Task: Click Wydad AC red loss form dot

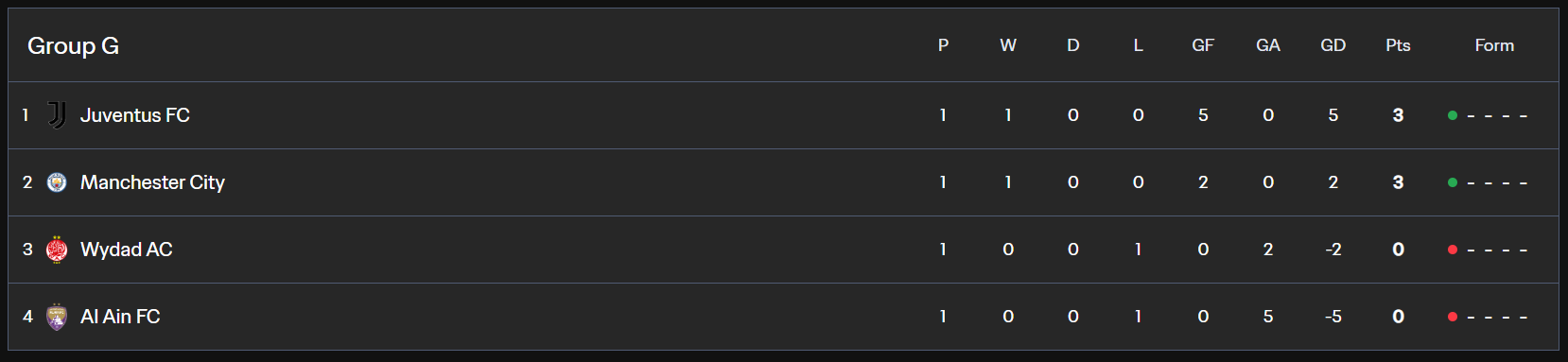Action: pyautogui.click(x=1453, y=250)
